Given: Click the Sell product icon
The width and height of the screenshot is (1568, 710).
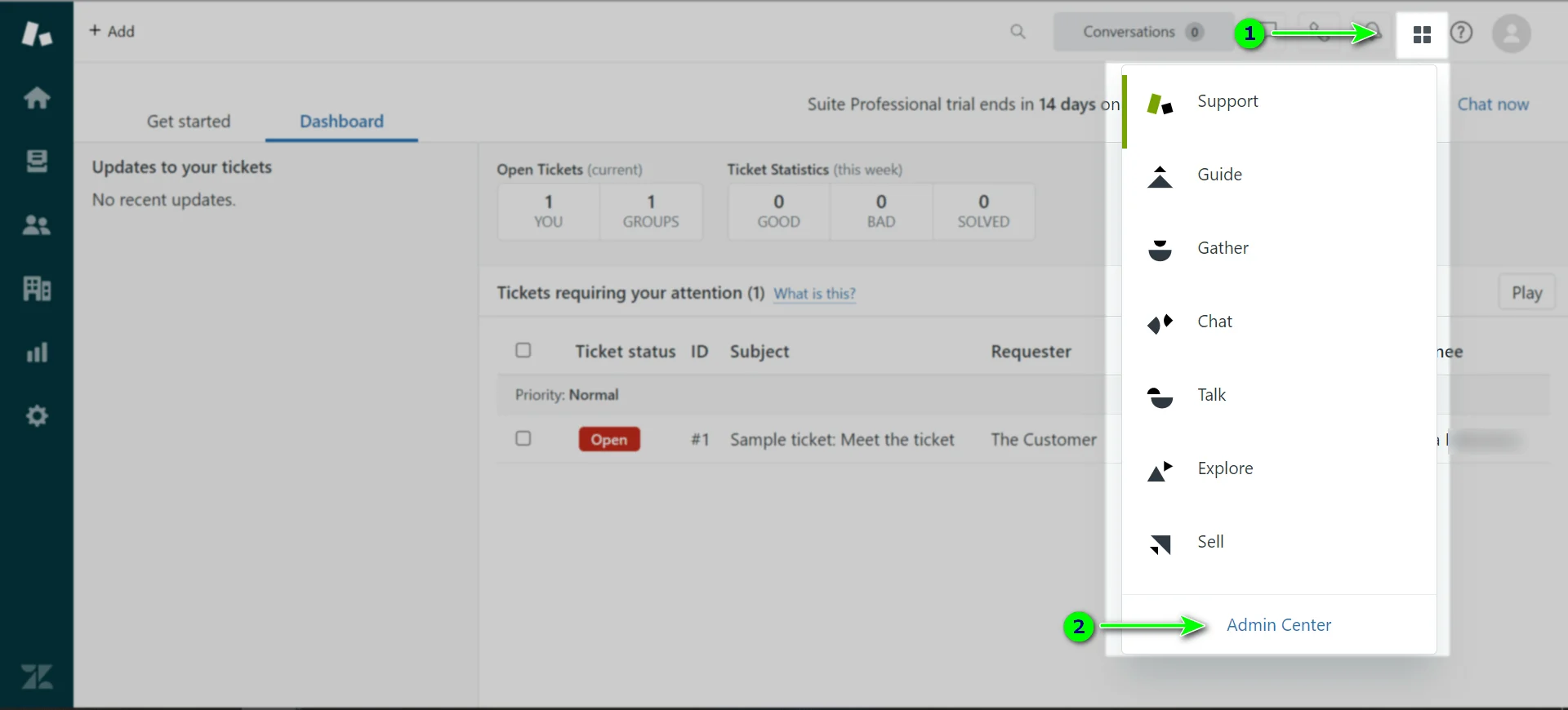Looking at the screenshot, I should click(1160, 544).
